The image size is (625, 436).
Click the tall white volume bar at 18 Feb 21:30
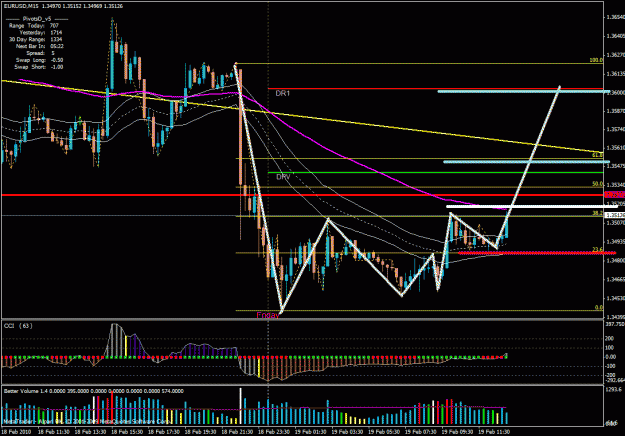[x=240, y=406]
